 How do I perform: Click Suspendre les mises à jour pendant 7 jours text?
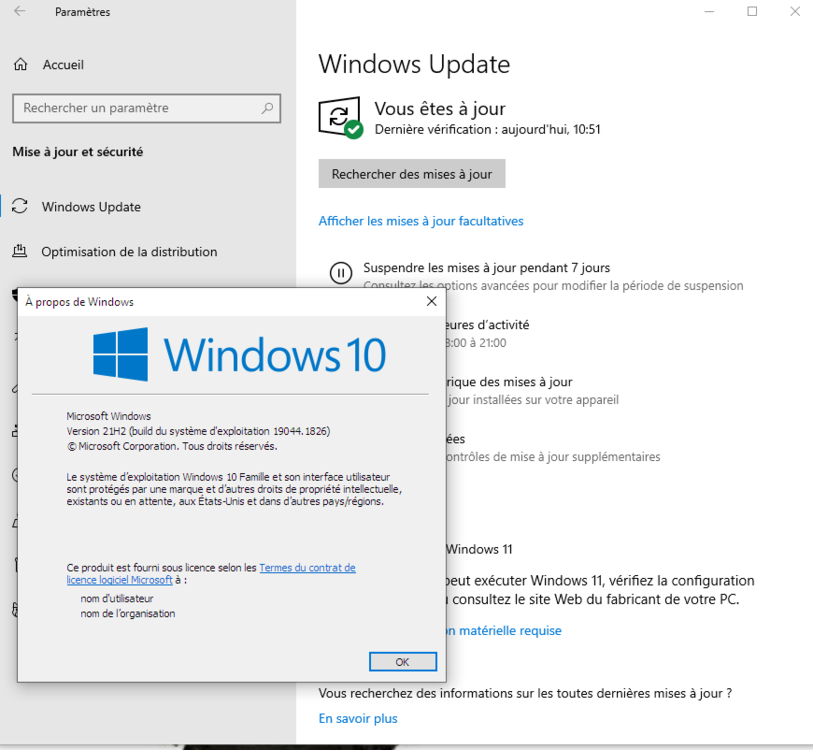point(486,268)
